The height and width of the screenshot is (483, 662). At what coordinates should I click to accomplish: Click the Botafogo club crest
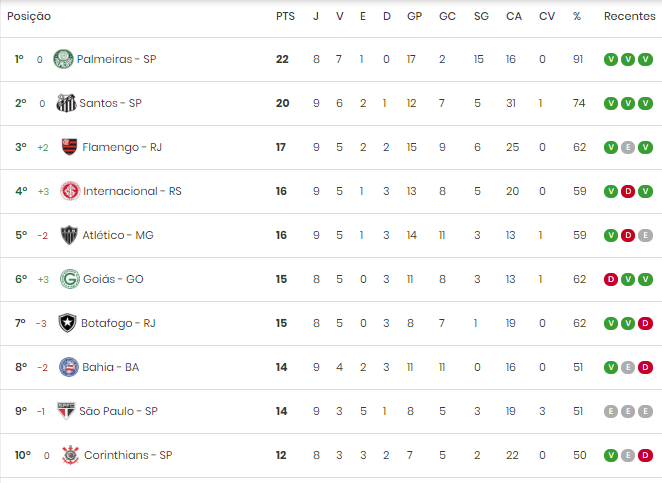pyautogui.click(x=67, y=323)
